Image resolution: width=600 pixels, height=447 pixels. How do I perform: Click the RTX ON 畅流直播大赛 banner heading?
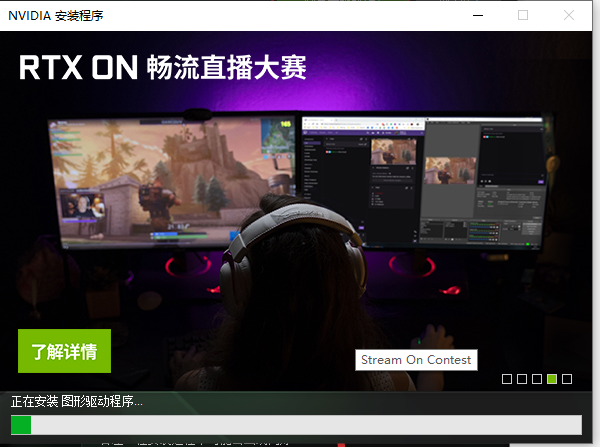[163, 67]
